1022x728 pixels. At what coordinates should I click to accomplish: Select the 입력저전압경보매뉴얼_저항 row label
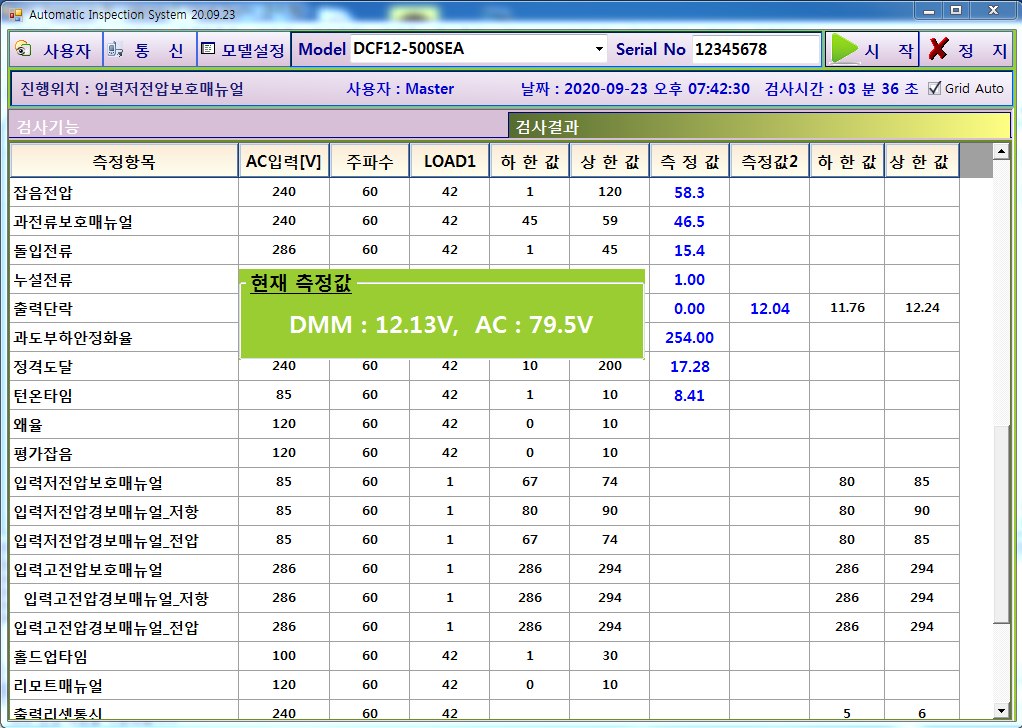tap(106, 512)
